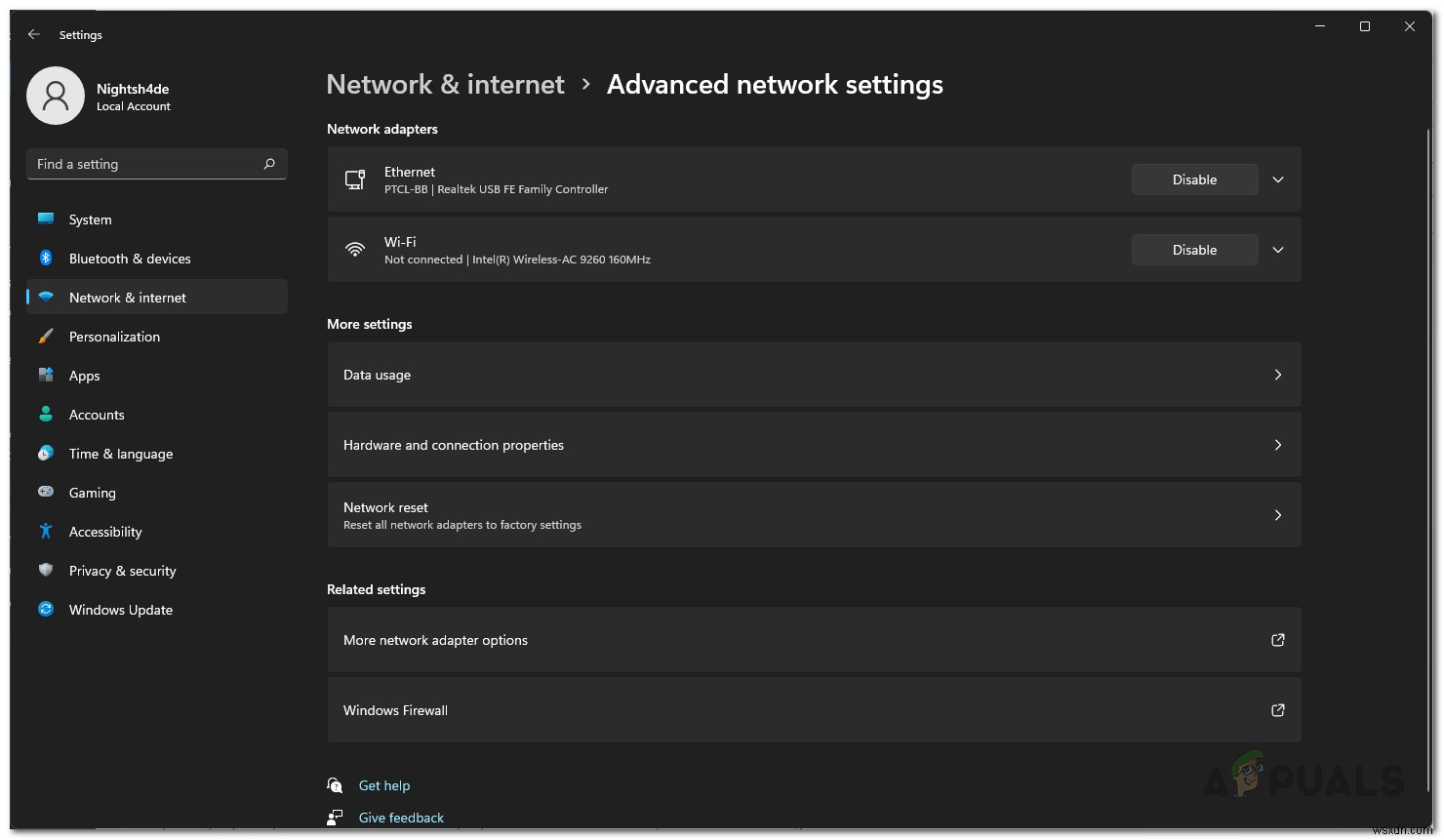The image size is (1444, 840).
Task: Open Bluetooth & devices via its icon
Action: (x=46, y=258)
